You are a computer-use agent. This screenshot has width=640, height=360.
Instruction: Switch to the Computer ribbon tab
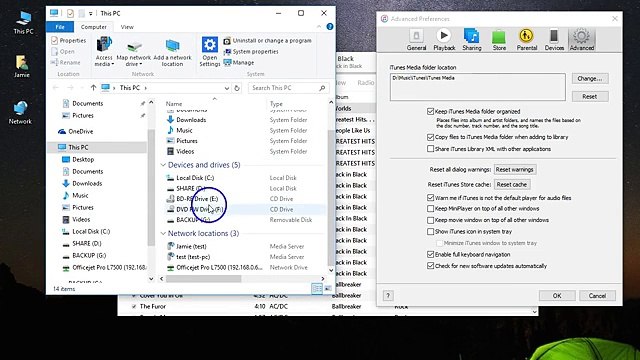coord(93,27)
